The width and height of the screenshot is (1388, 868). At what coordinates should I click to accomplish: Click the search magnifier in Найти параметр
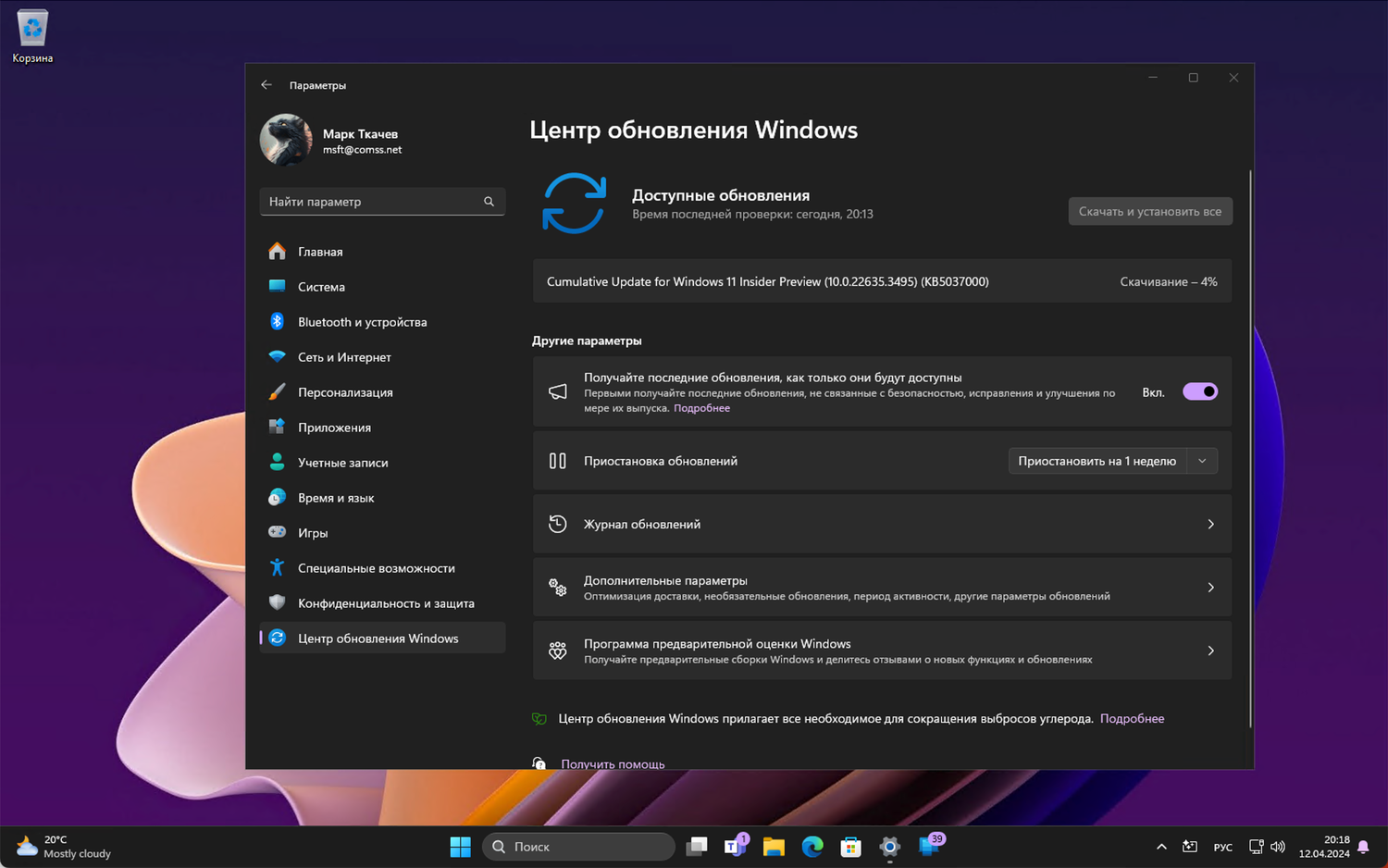(x=489, y=202)
